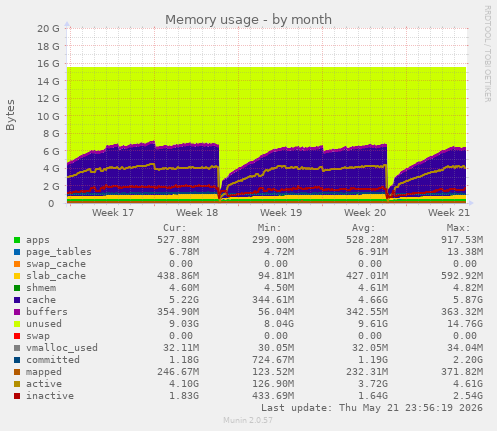Click cache max value 5.87G

click(468, 300)
